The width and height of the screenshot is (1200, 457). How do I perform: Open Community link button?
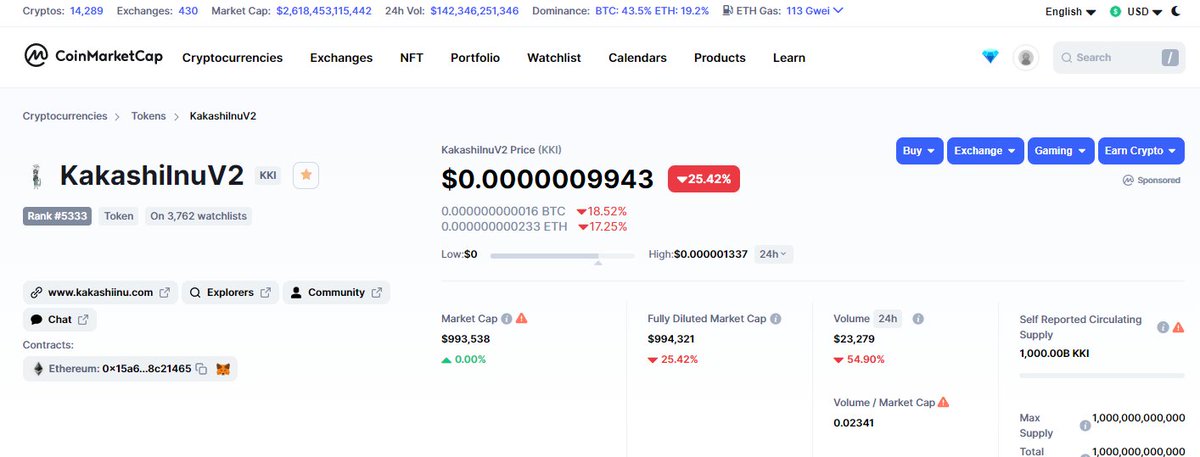tap(336, 293)
